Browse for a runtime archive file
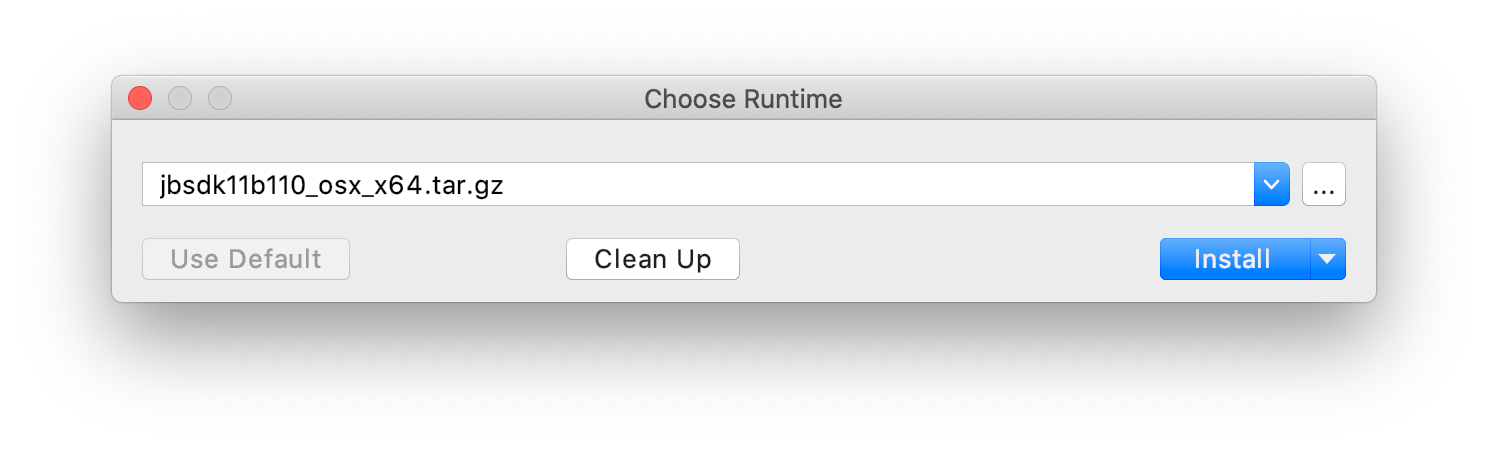1488x450 pixels. tap(1324, 184)
